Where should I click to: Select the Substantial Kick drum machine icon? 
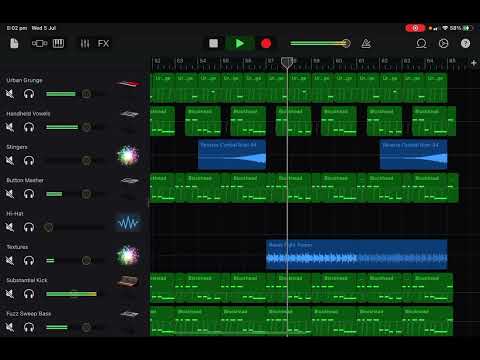[128, 282]
